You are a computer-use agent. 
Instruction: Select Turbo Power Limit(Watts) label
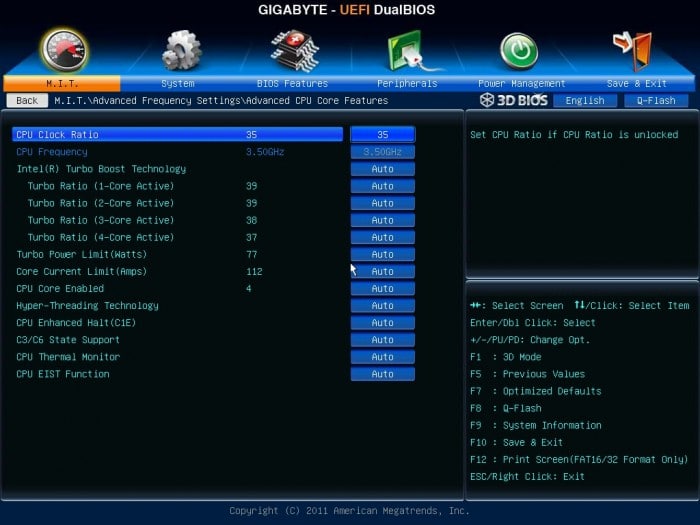[x=82, y=254]
